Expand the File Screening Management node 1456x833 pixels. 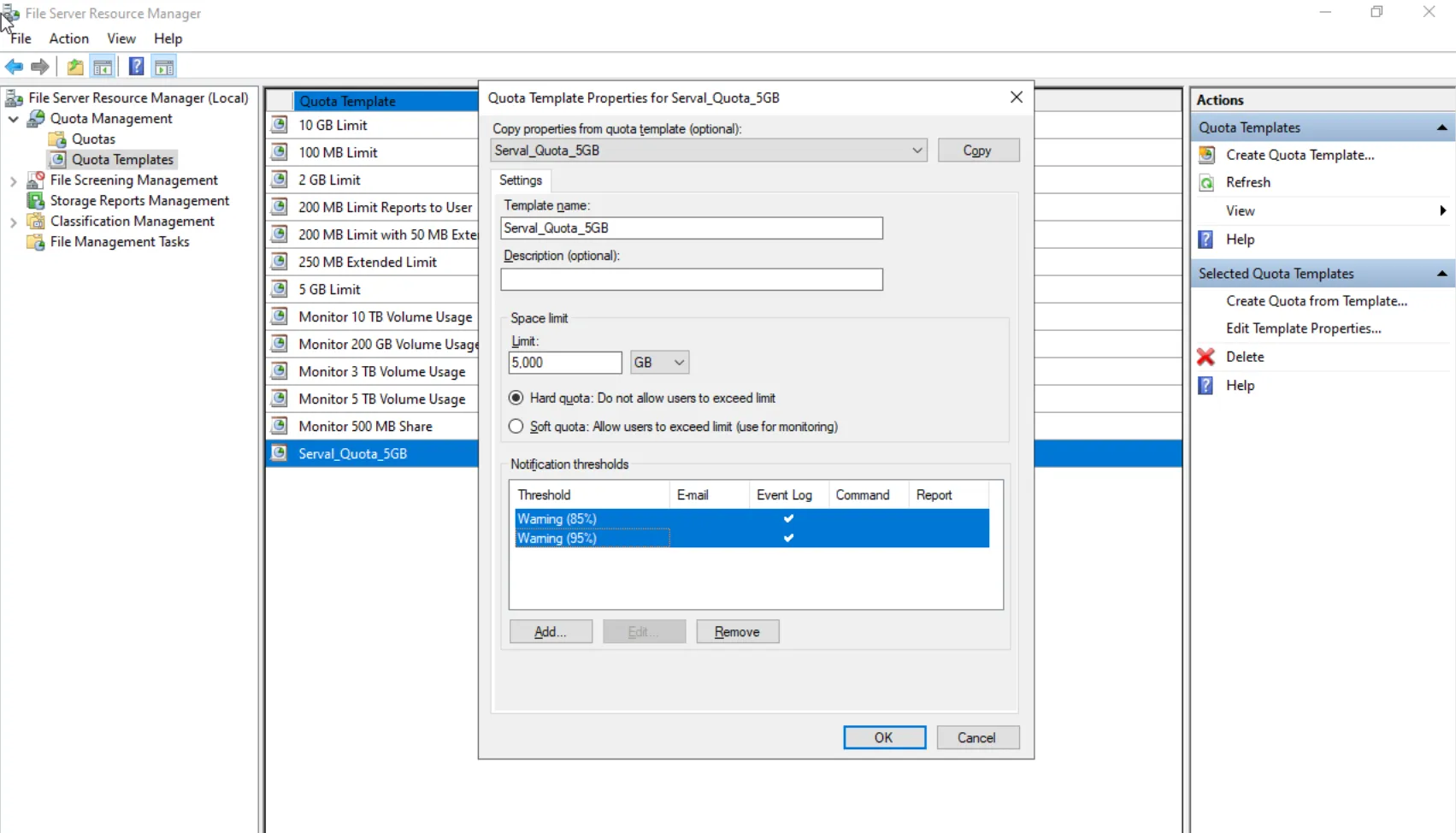click(x=14, y=180)
